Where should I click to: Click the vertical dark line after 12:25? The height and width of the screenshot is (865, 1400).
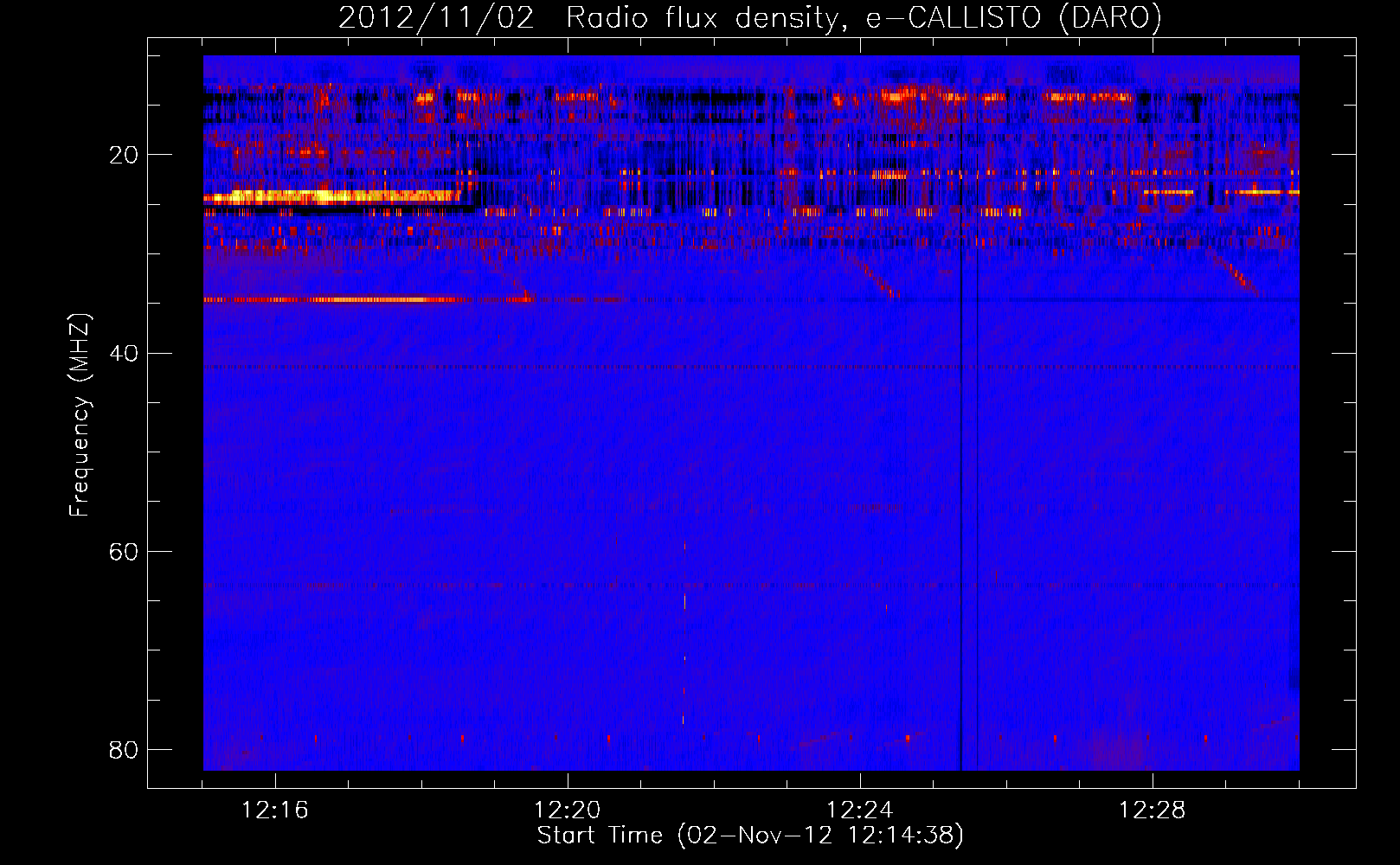point(960,413)
